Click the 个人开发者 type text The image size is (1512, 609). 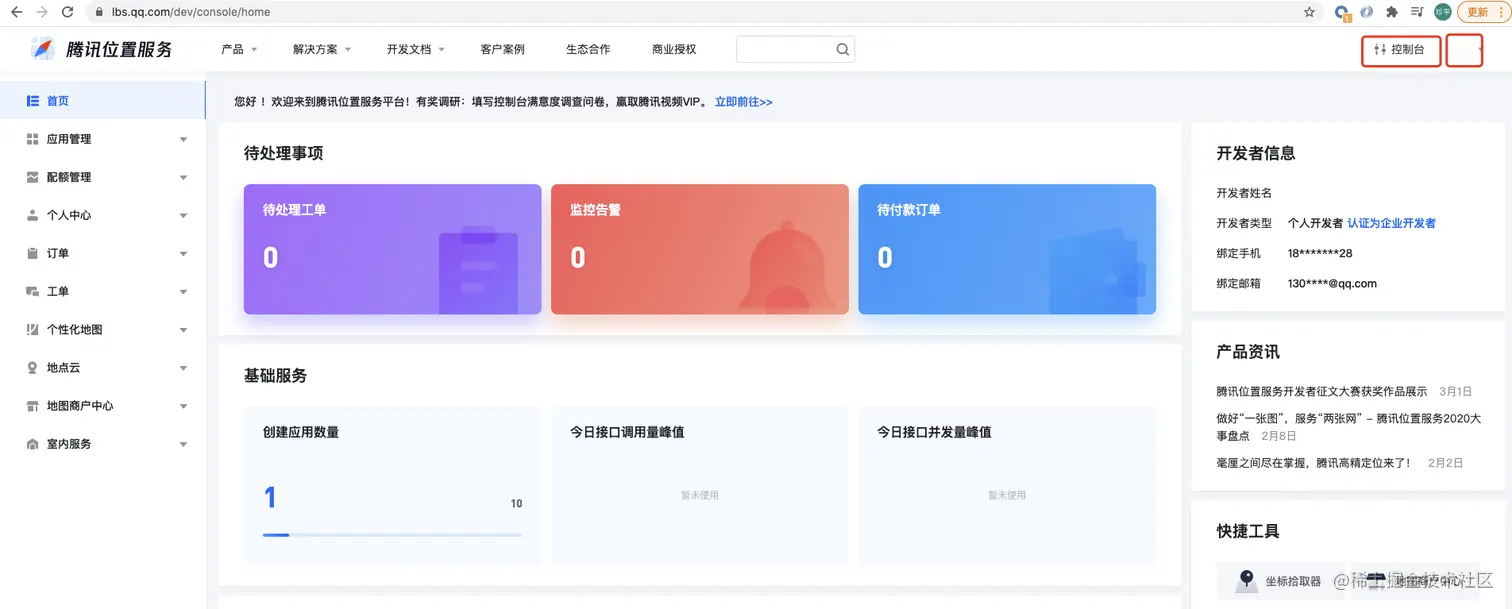click(x=1315, y=223)
